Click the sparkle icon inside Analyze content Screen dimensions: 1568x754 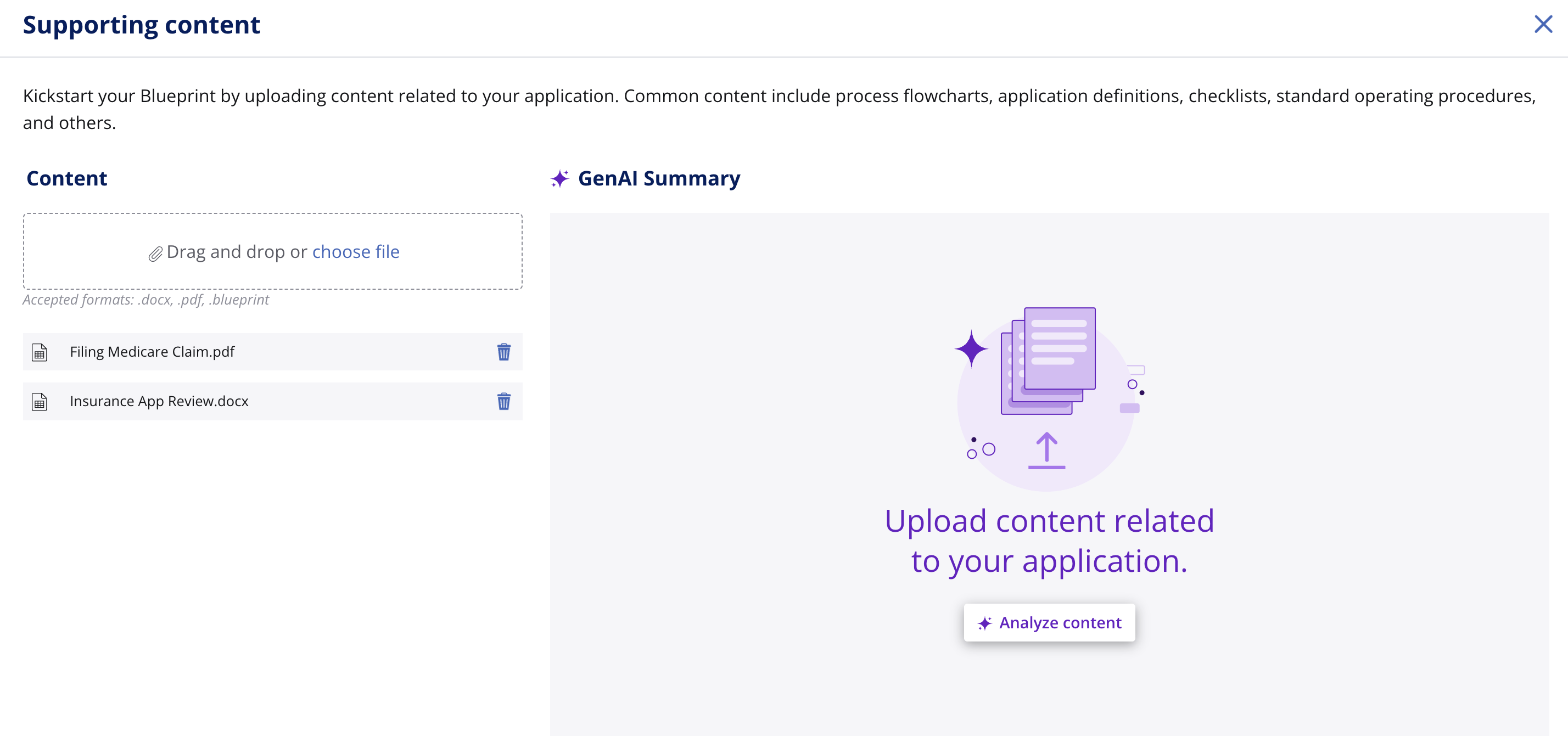click(984, 623)
